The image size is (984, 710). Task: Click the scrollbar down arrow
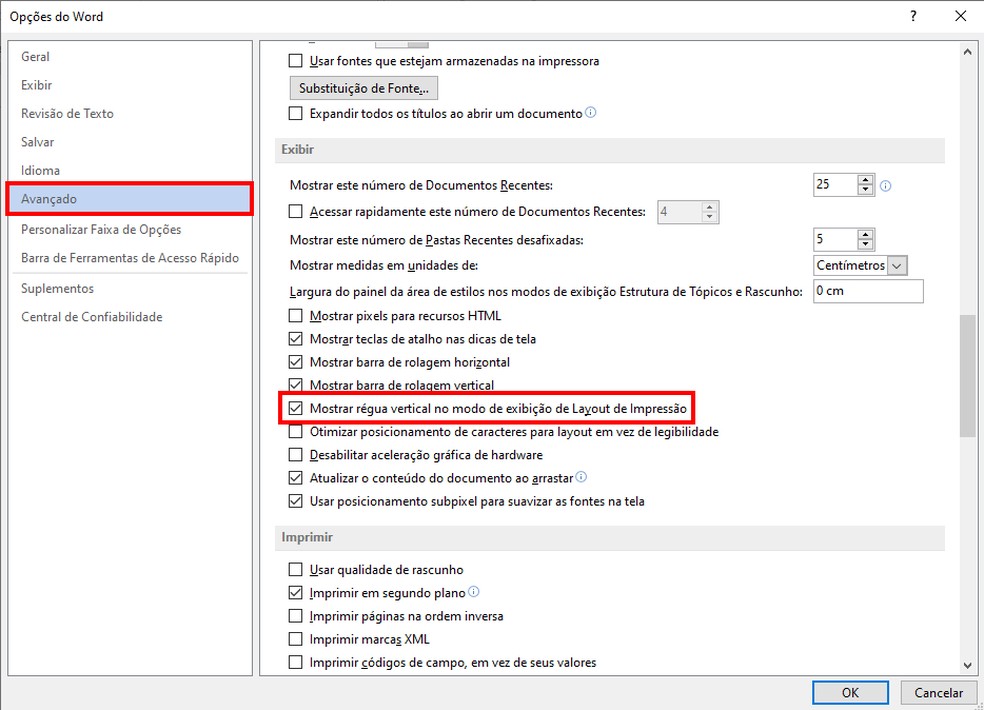pyautogui.click(x=967, y=665)
